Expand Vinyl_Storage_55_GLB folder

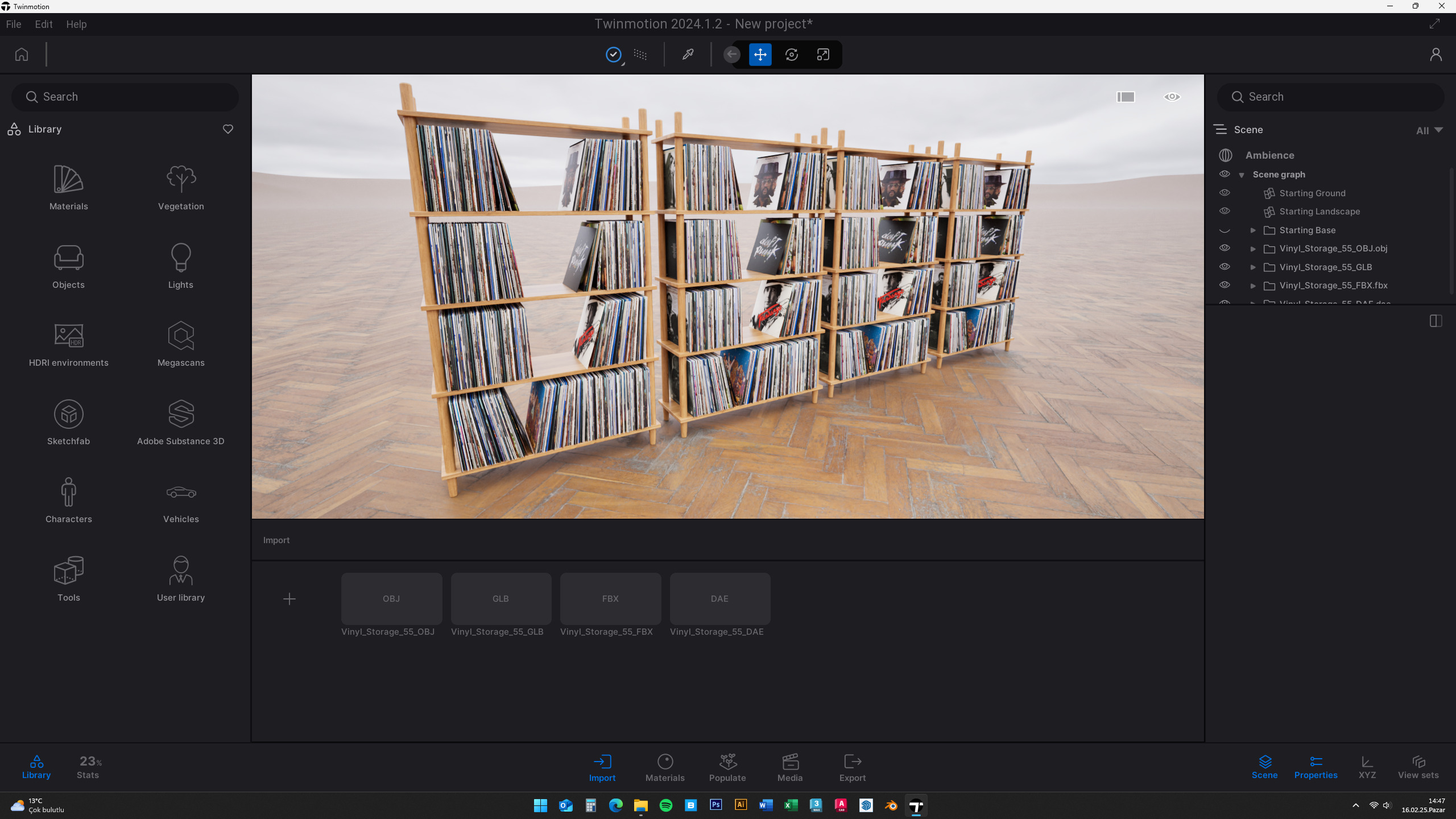point(1253,267)
